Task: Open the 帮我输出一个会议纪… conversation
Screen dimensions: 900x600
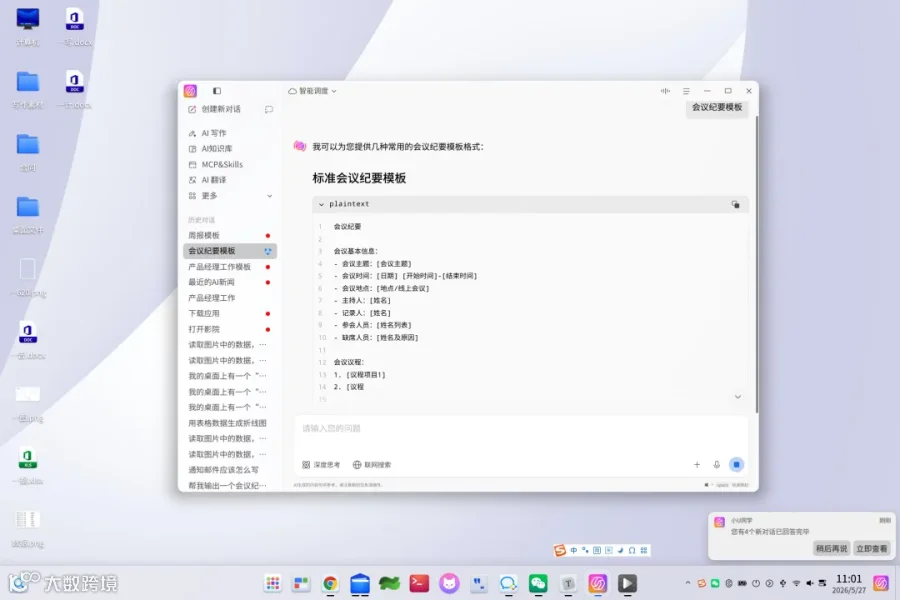Action: coord(230,486)
